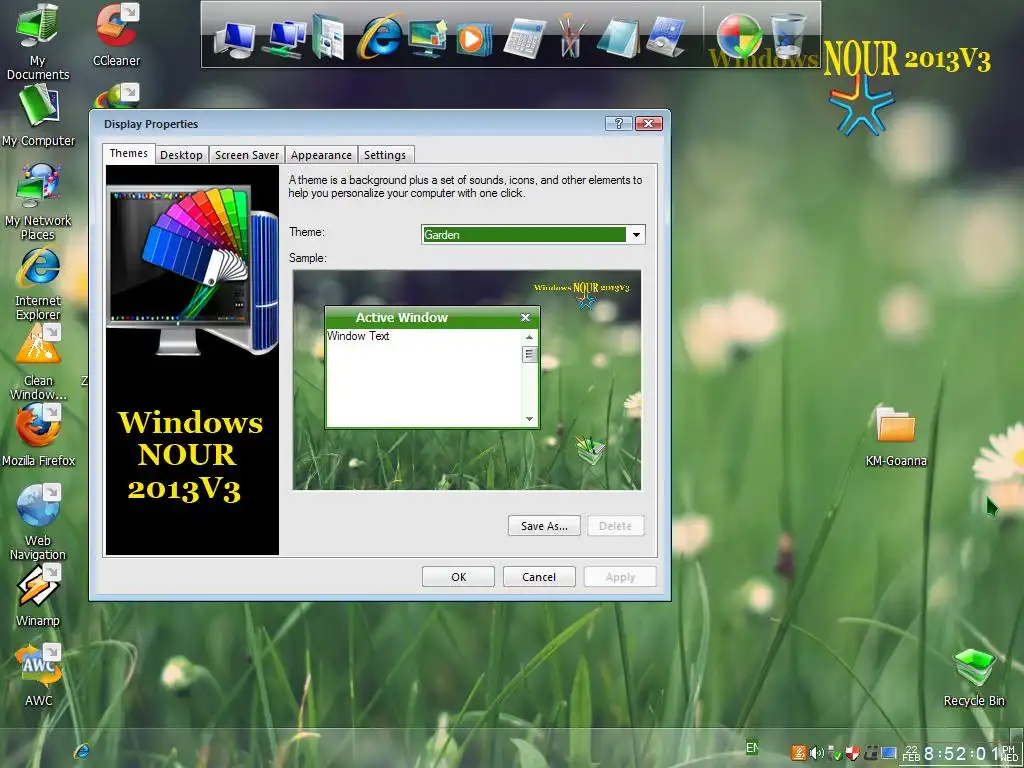Click the volume speaker icon in system tray
Screen dimensions: 1024x768
(x=816, y=753)
